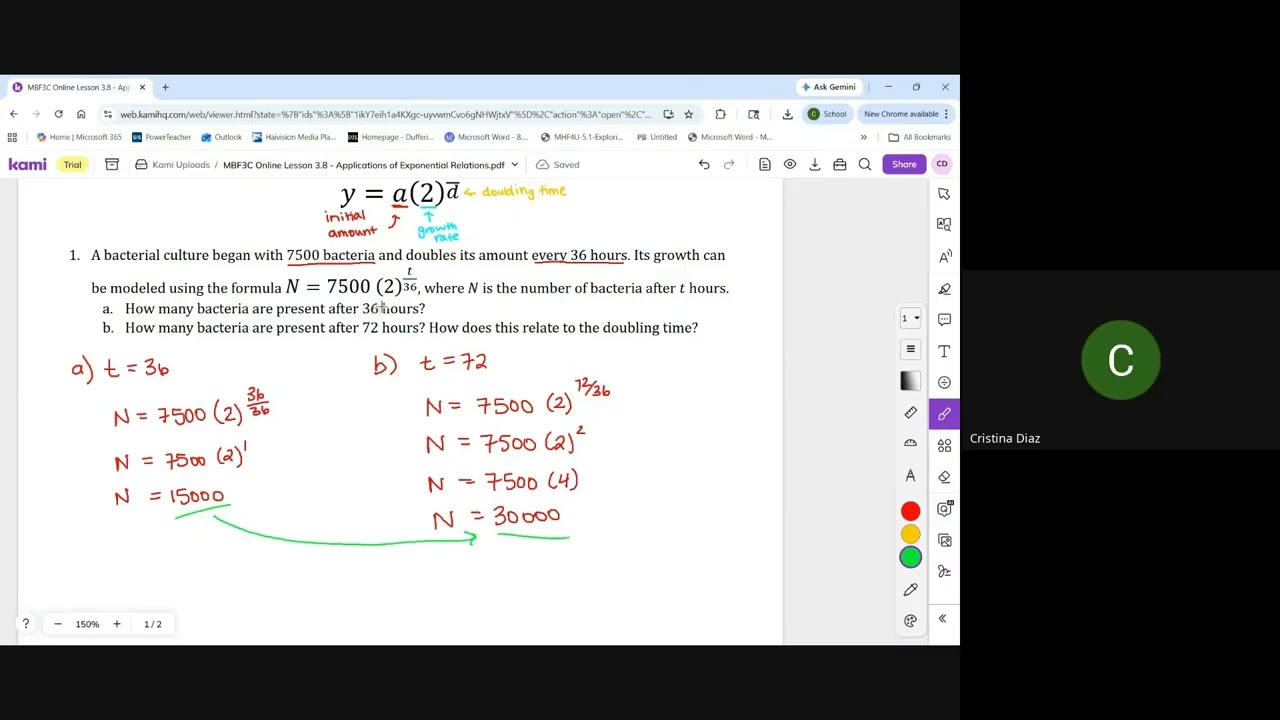The width and height of the screenshot is (1280, 720).
Task: Open the line style options button
Action: coord(910,349)
